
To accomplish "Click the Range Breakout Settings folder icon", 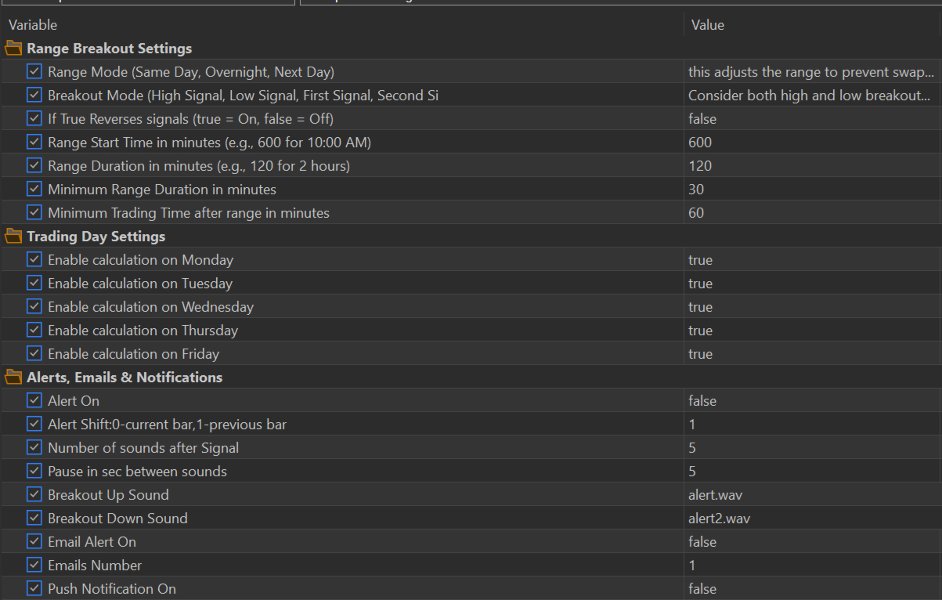I will [x=13, y=48].
